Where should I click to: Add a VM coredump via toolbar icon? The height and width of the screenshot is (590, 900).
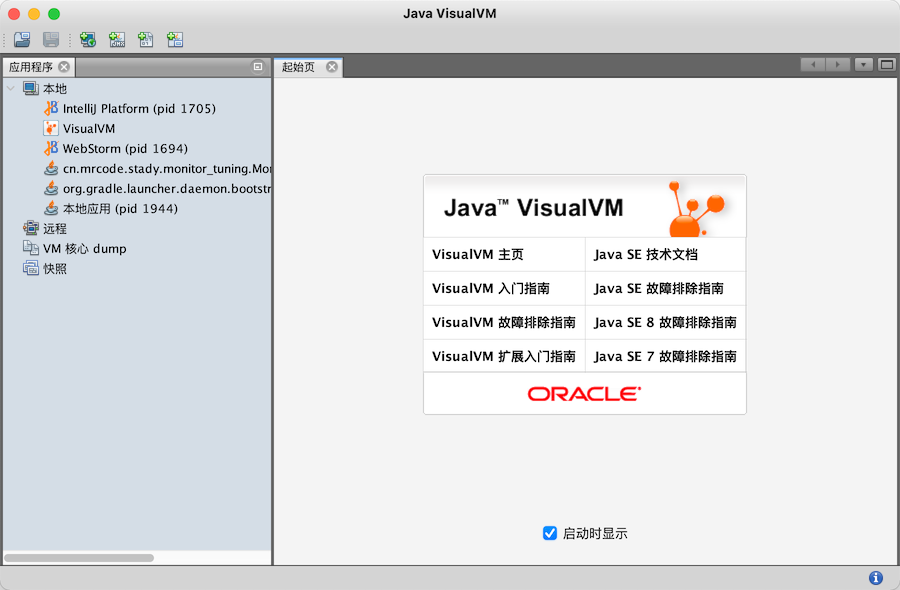pyautogui.click(x=146, y=39)
